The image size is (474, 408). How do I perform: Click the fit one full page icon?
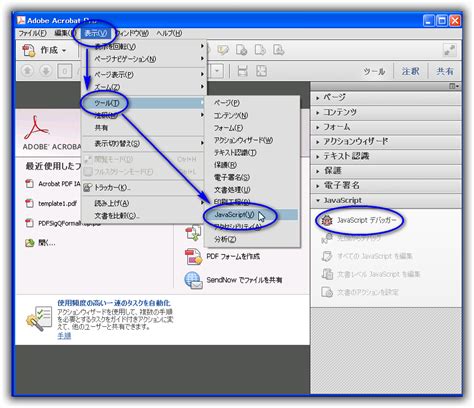(x=261, y=71)
